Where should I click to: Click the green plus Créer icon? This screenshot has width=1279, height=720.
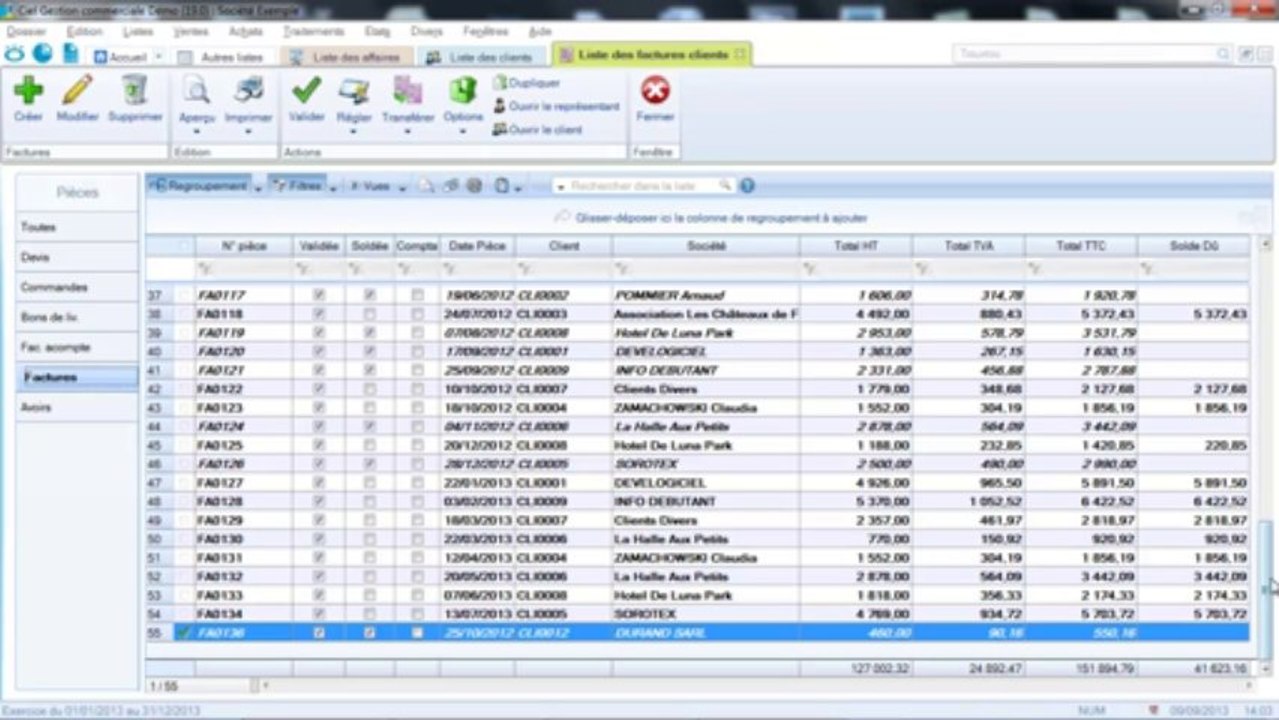pyautogui.click(x=28, y=91)
